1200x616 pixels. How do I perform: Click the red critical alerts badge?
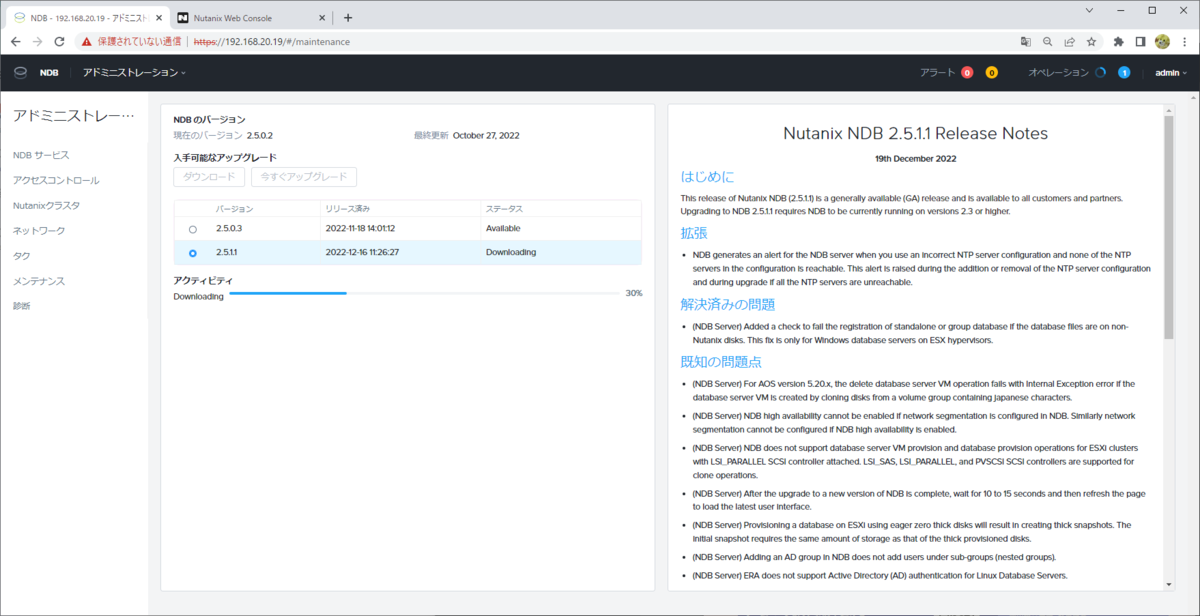pos(967,72)
